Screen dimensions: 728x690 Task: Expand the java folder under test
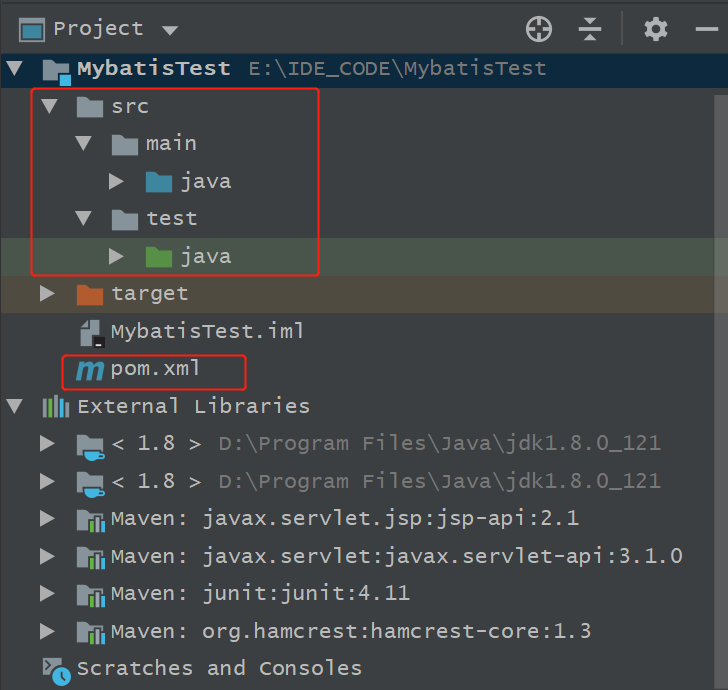pyautogui.click(x=116, y=256)
